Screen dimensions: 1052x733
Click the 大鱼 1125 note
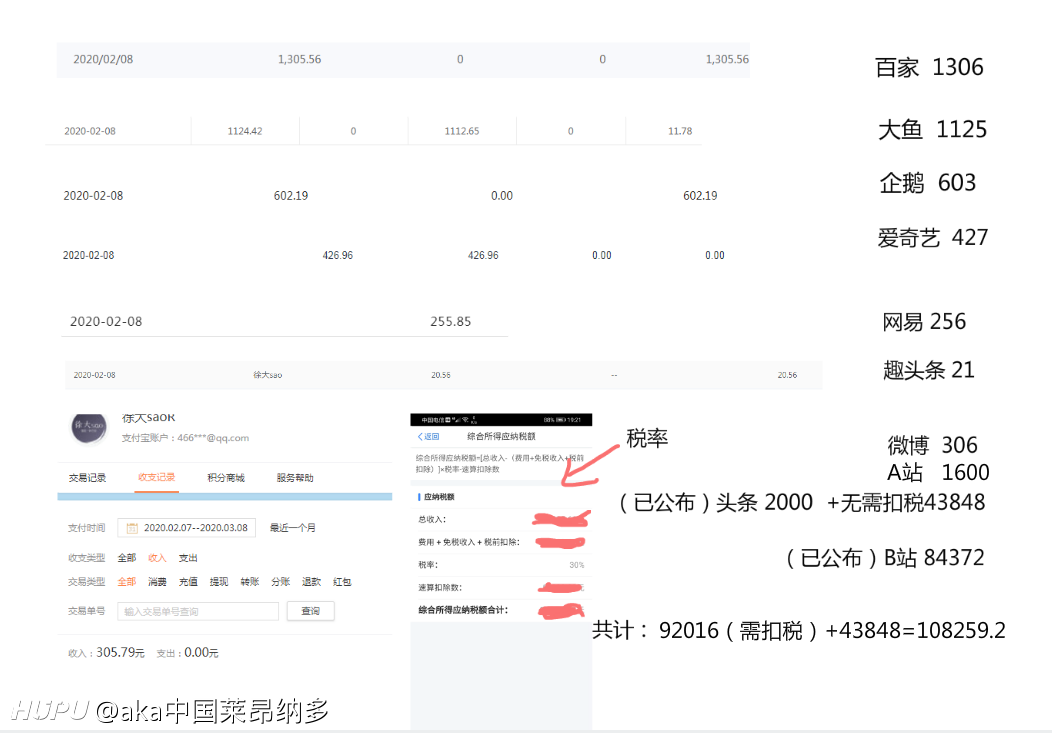point(933,129)
